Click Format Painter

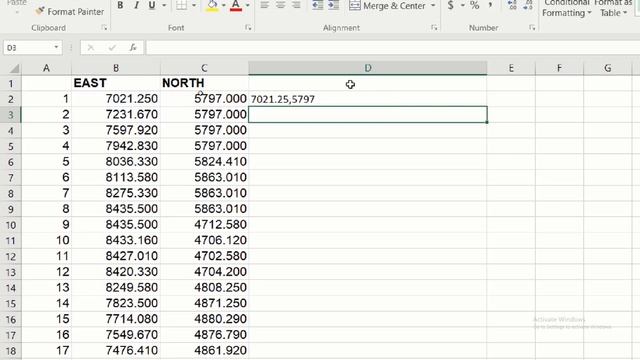pos(70,11)
